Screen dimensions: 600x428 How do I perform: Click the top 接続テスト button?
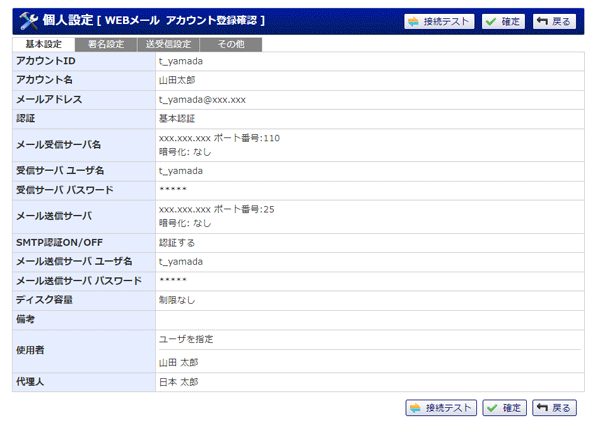click(x=439, y=21)
